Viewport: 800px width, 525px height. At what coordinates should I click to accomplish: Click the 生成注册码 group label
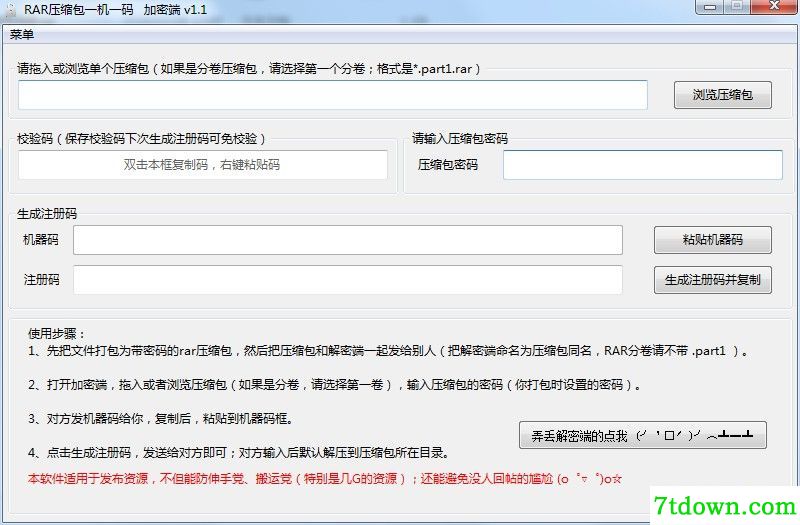click(x=47, y=214)
